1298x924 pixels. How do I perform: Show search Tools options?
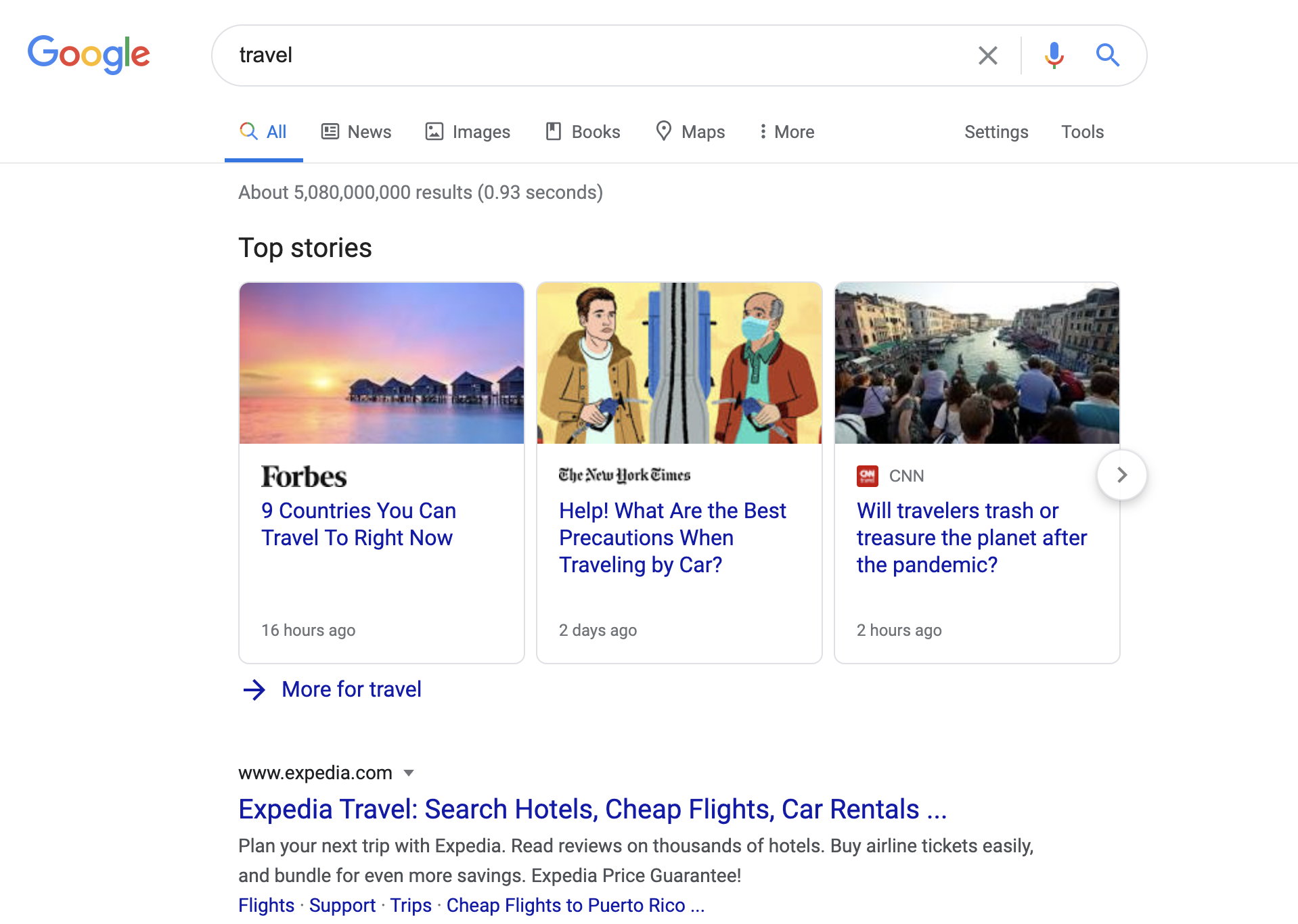point(1082,132)
